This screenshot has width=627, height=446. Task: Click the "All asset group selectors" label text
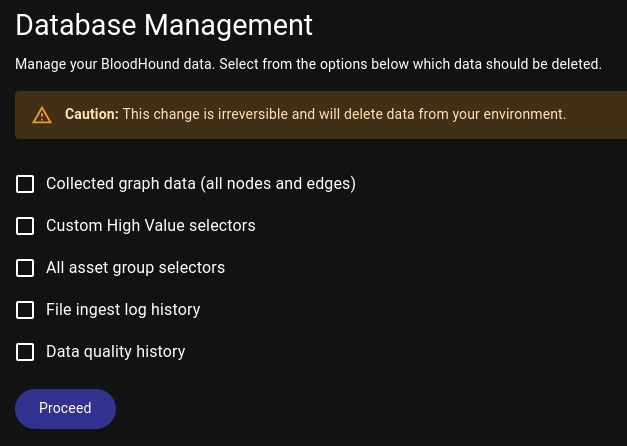135,268
